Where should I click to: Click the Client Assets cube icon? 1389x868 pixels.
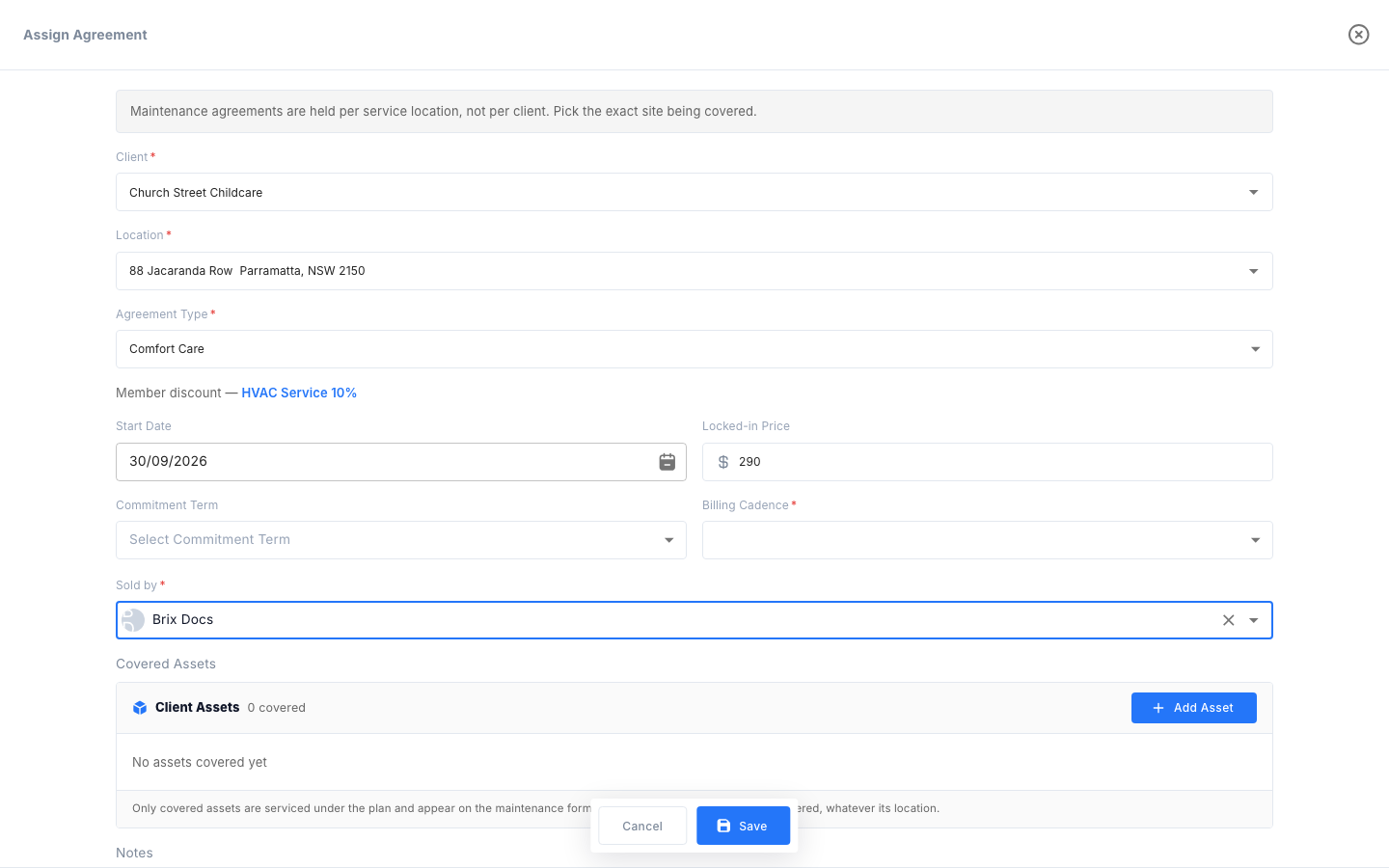pos(140,708)
